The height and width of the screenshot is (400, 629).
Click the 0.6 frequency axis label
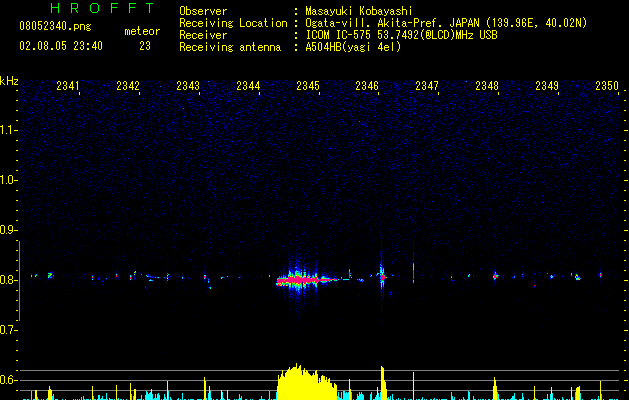coord(8,380)
